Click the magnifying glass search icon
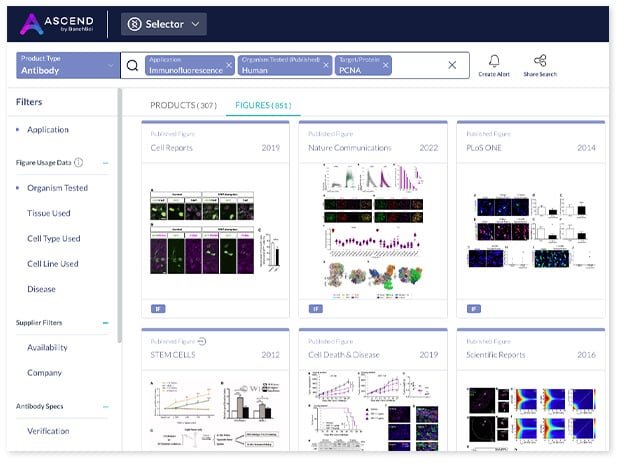 click(x=132, y=66)
